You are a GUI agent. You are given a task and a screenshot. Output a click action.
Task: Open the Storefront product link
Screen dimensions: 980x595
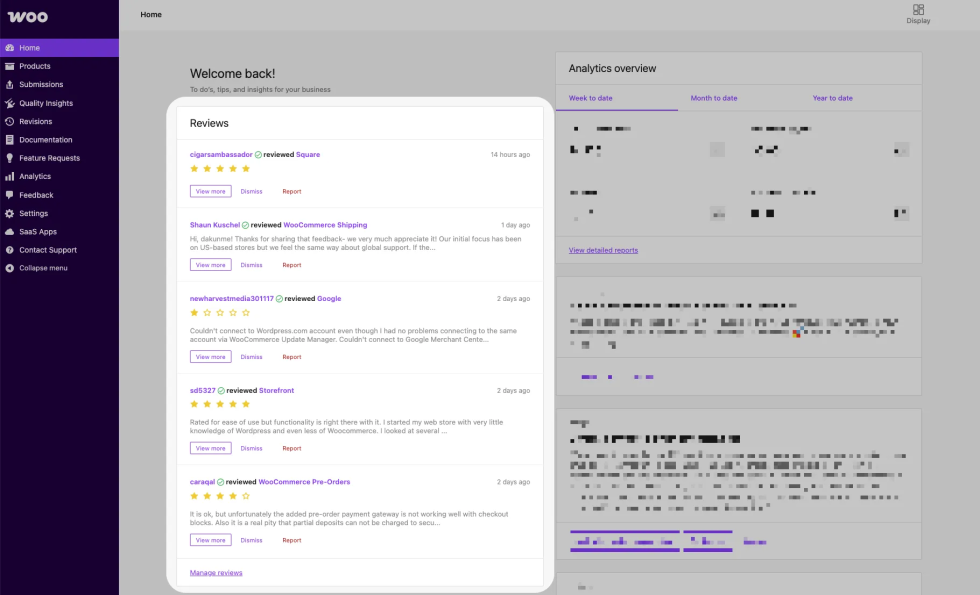tap(276, 391)
